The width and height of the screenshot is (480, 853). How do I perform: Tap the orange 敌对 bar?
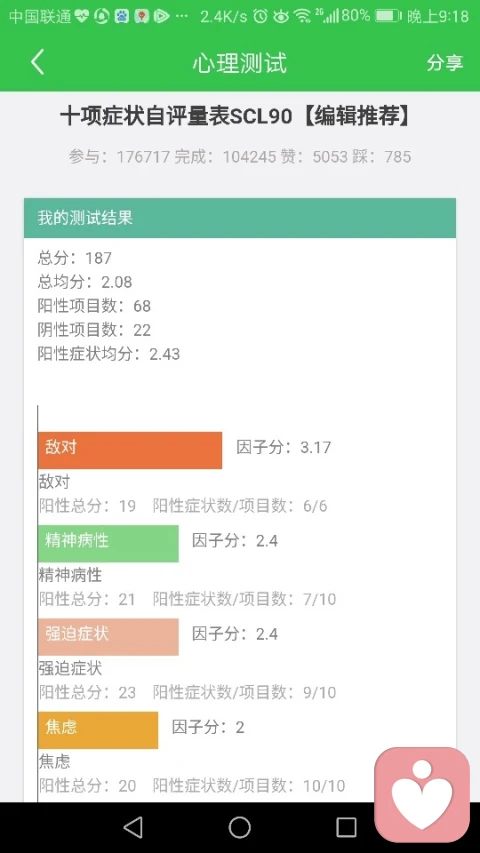[130, 450]
